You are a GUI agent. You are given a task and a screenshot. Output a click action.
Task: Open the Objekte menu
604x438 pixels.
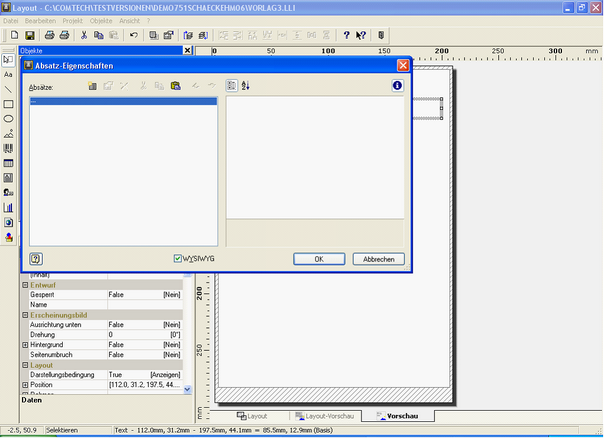[x=101, y=21]
